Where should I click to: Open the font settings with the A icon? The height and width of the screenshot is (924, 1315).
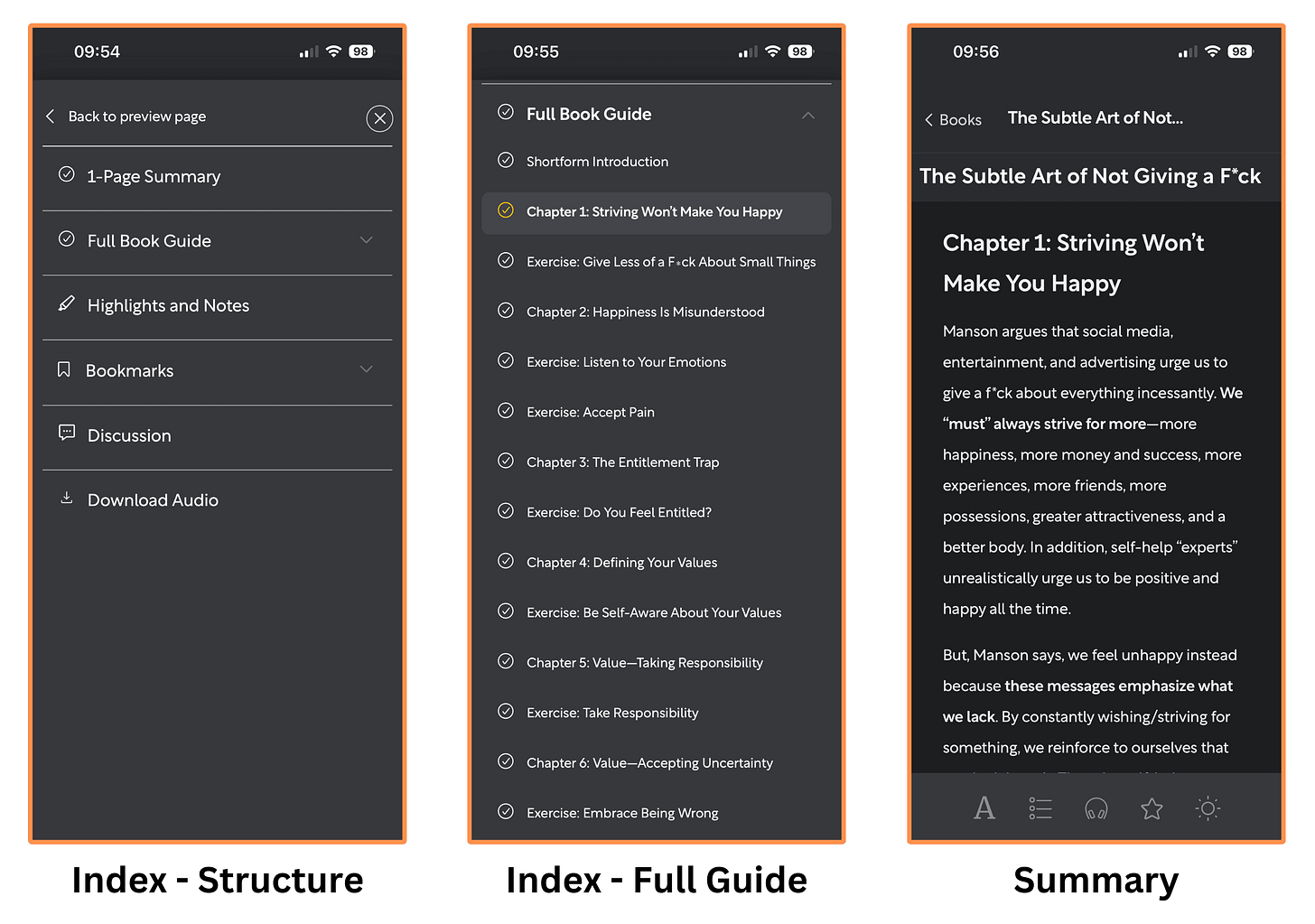click(984, 808)
